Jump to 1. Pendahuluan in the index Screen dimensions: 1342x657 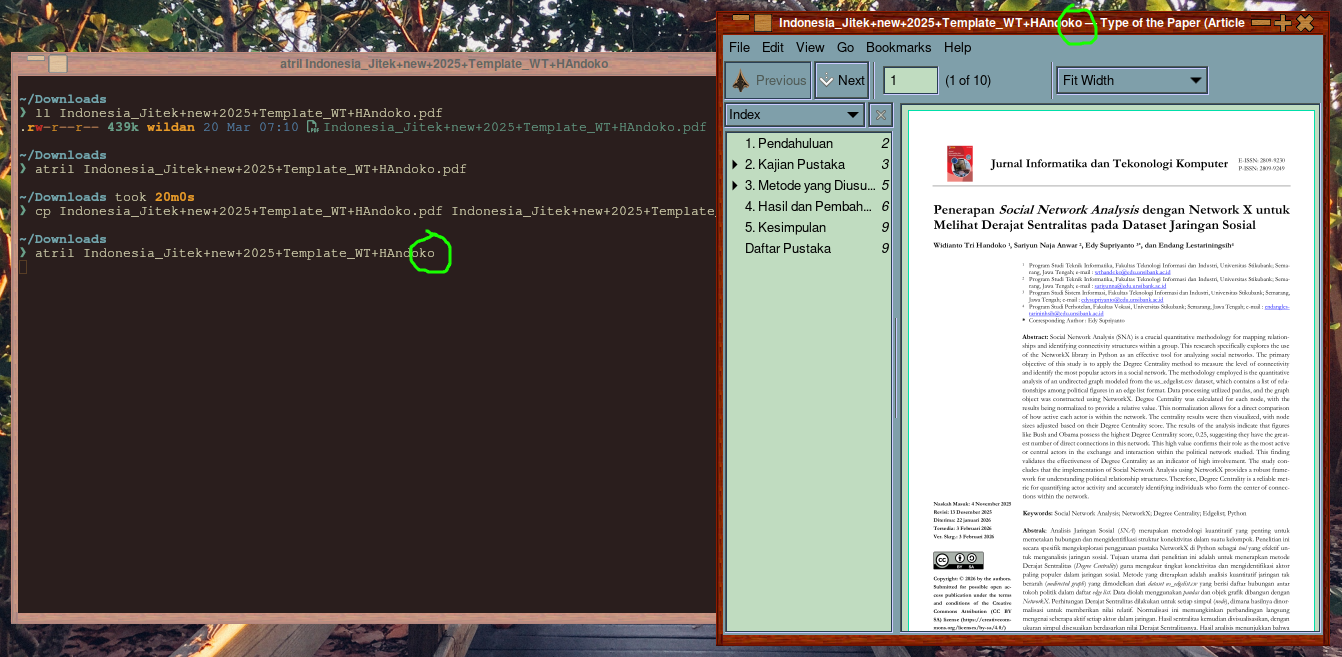click(x=790, y=144)
